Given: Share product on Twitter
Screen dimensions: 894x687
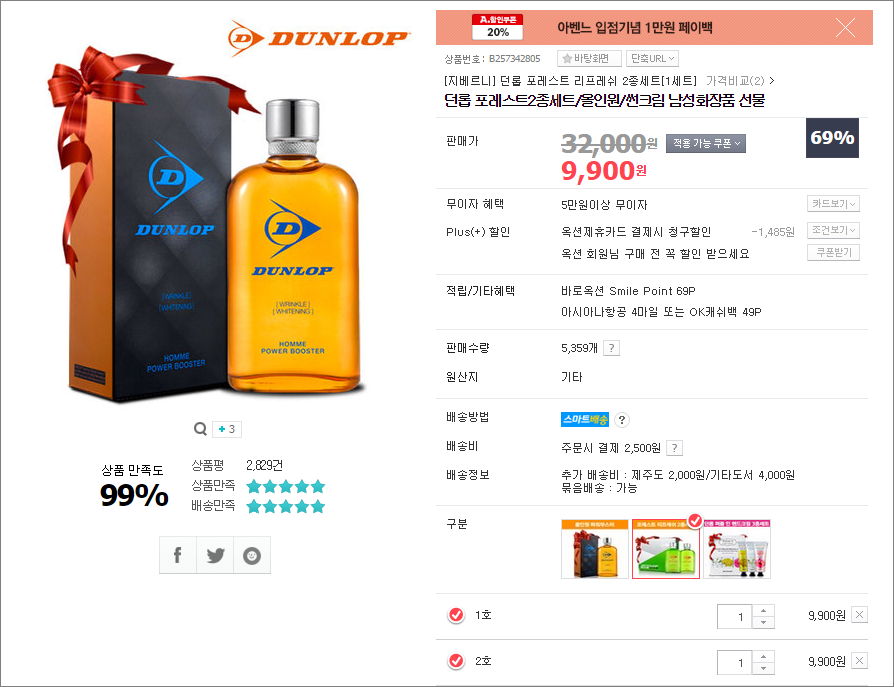Looking at the screenshot, I should [215, 555].
